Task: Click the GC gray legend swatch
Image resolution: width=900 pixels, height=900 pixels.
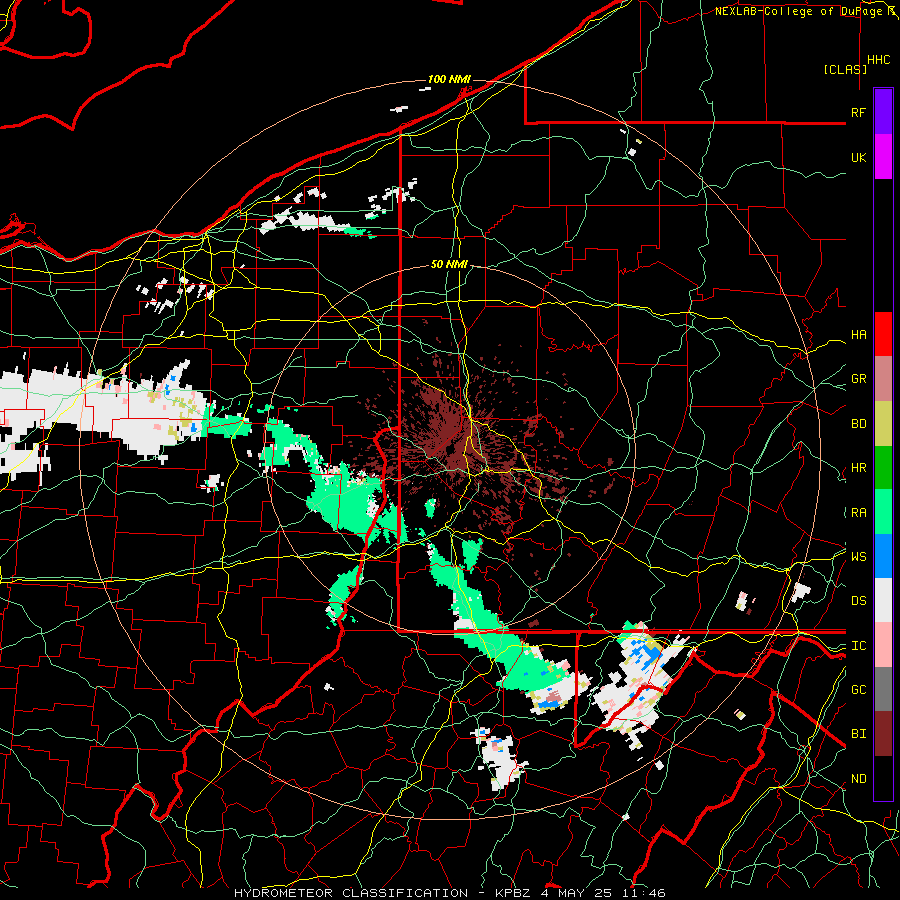Action: (x=883, y=689)
